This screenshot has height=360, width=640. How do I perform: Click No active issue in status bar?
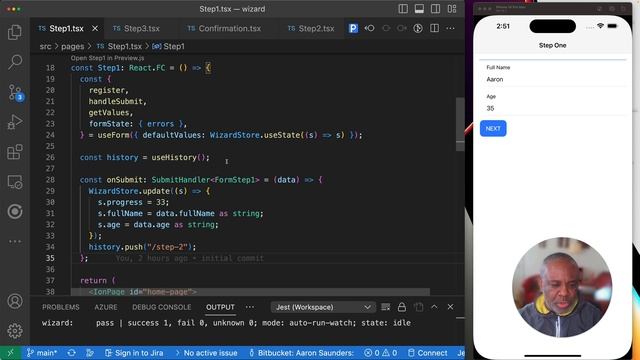206,353
